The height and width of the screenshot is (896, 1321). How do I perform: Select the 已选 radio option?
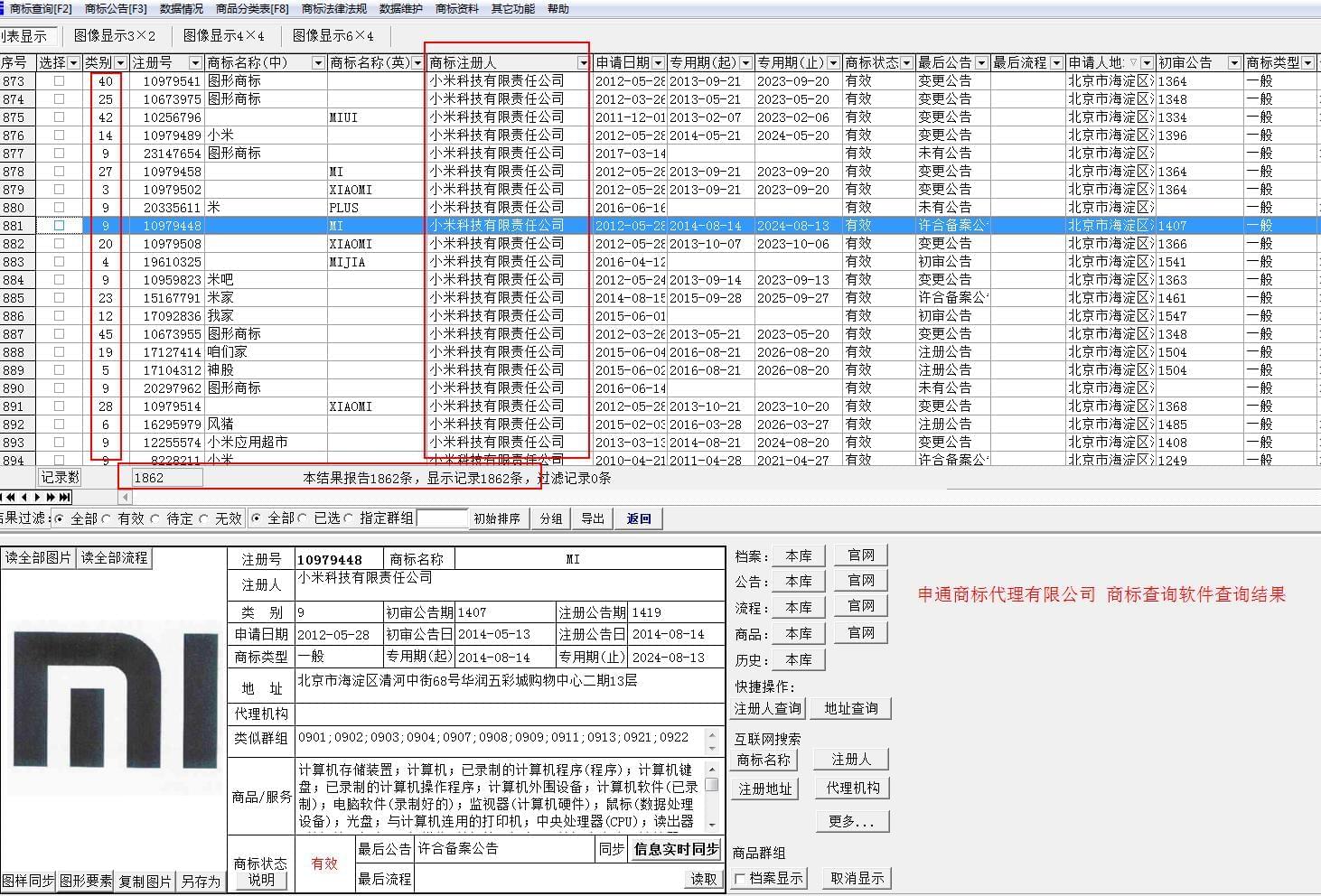coord(304,518)
